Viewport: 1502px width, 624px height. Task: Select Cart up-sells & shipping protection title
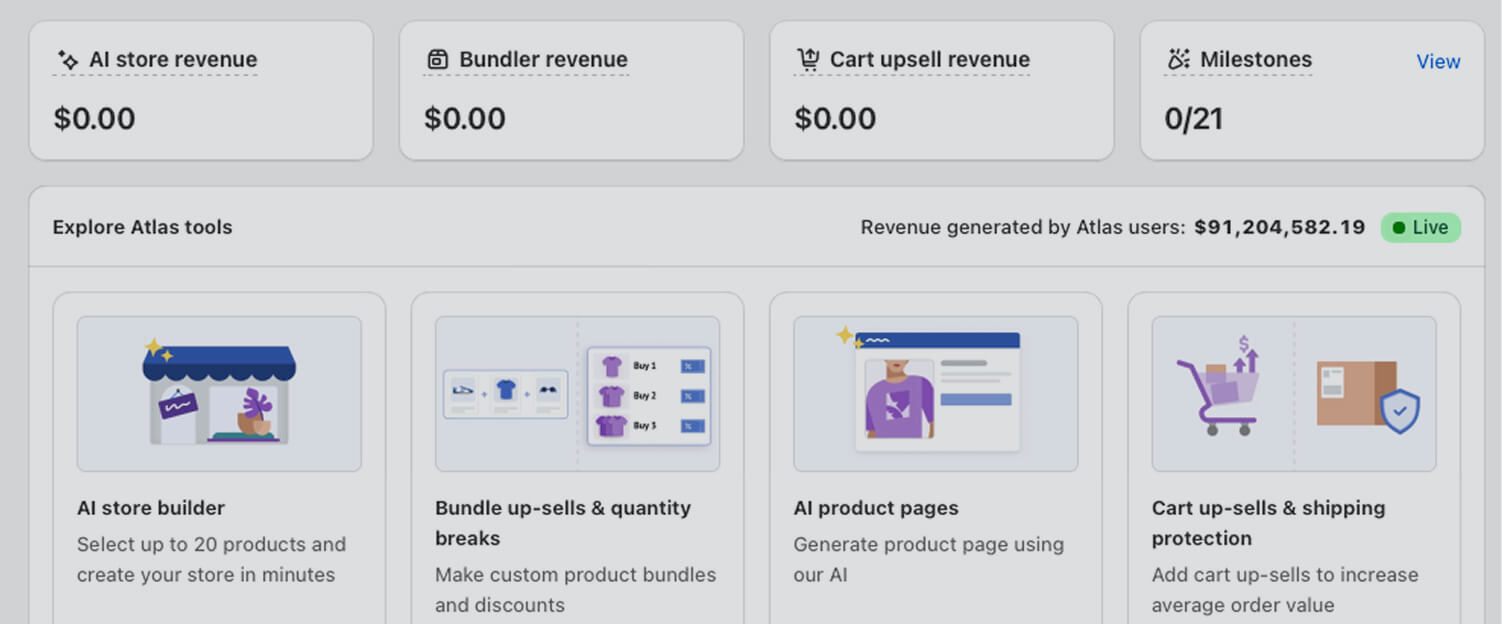coord(1268,523)
